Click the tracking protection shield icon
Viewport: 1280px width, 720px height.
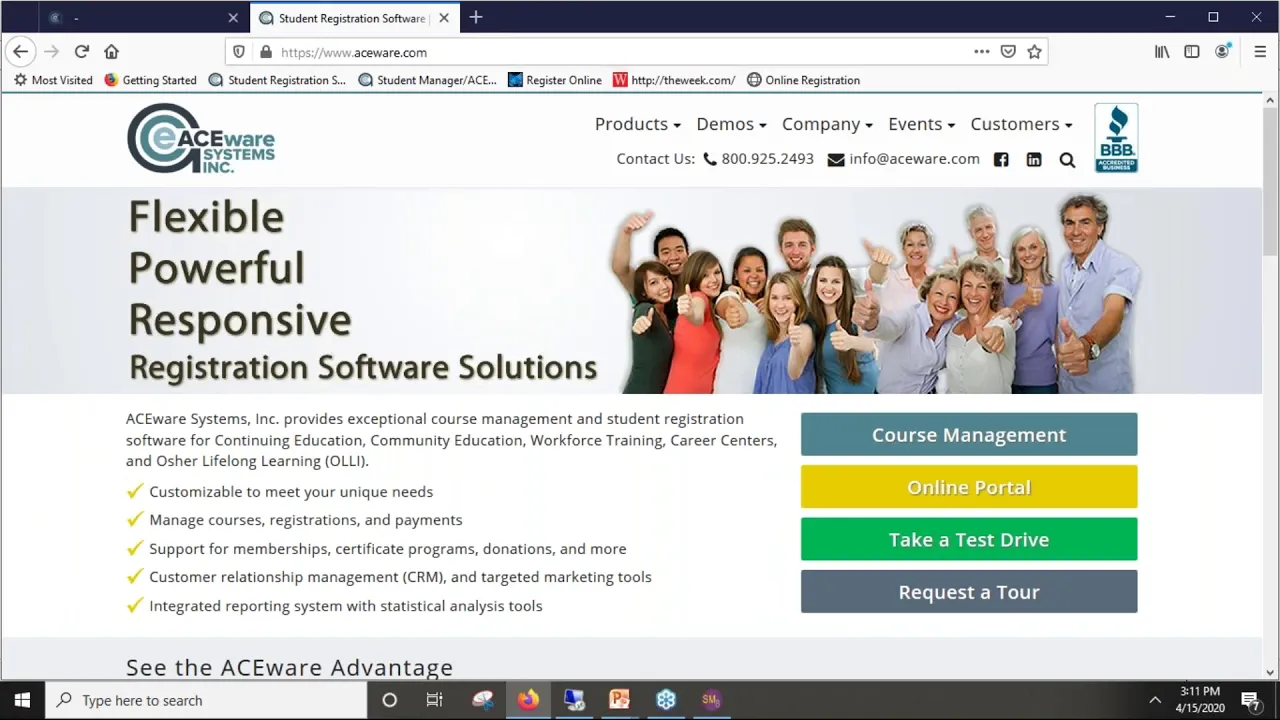click(239, 52)
